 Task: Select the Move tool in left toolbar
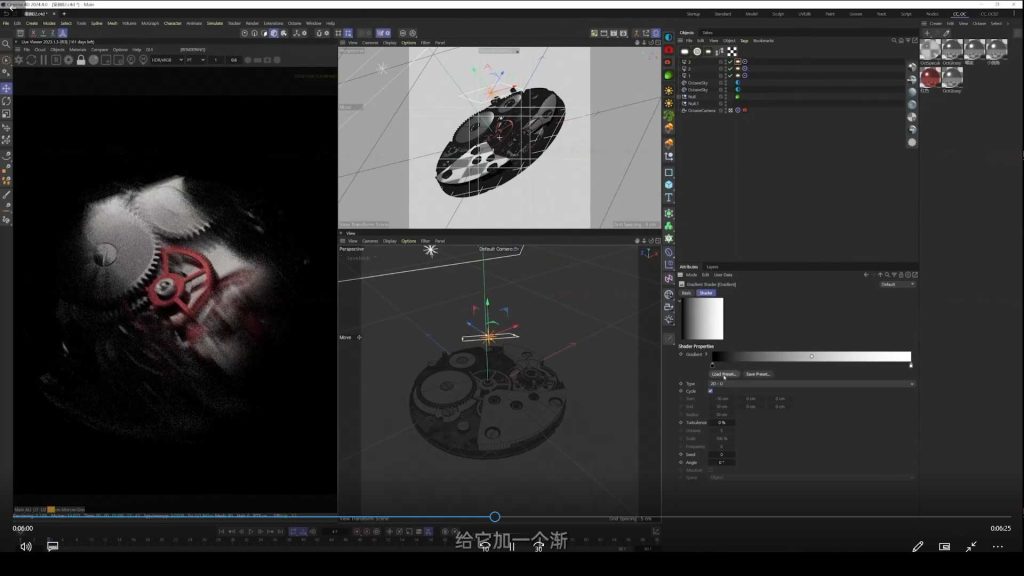click(x=6, y=87)
